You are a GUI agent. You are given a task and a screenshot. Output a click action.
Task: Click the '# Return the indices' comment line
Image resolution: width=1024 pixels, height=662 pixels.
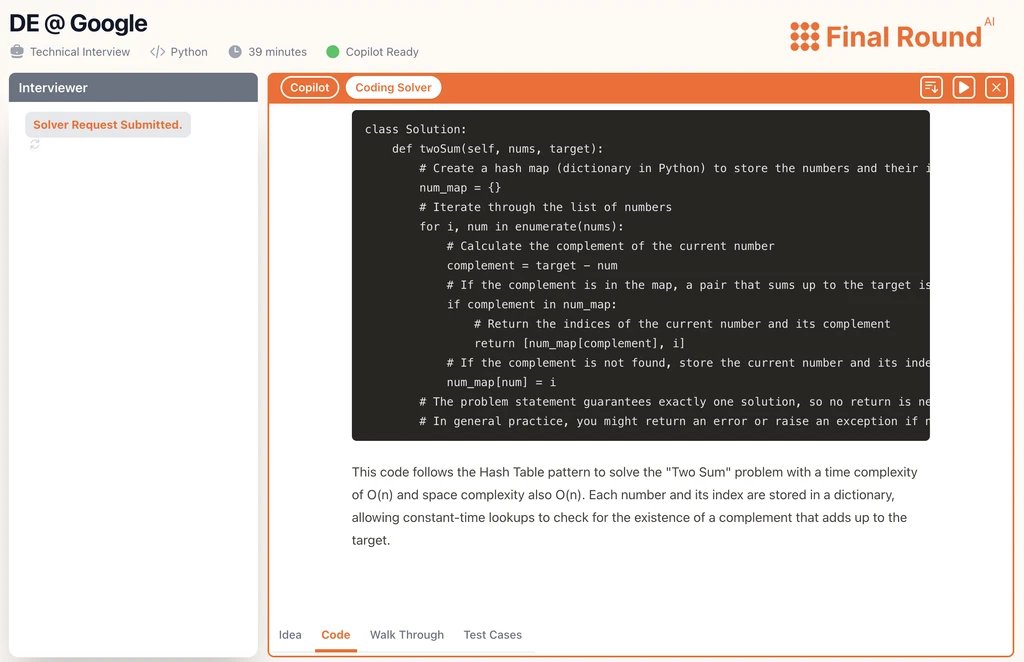[x=682, y=324]
